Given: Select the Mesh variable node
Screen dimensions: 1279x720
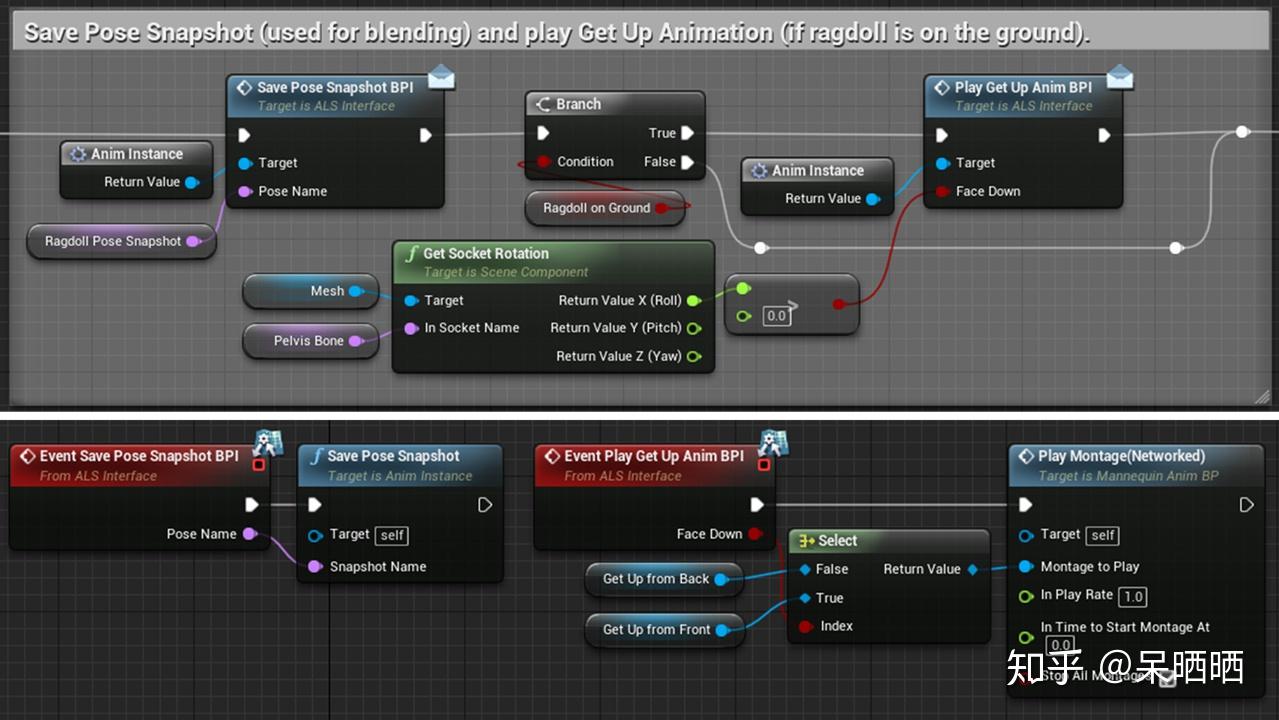Looking at the screenshot, I should (311, 291).
